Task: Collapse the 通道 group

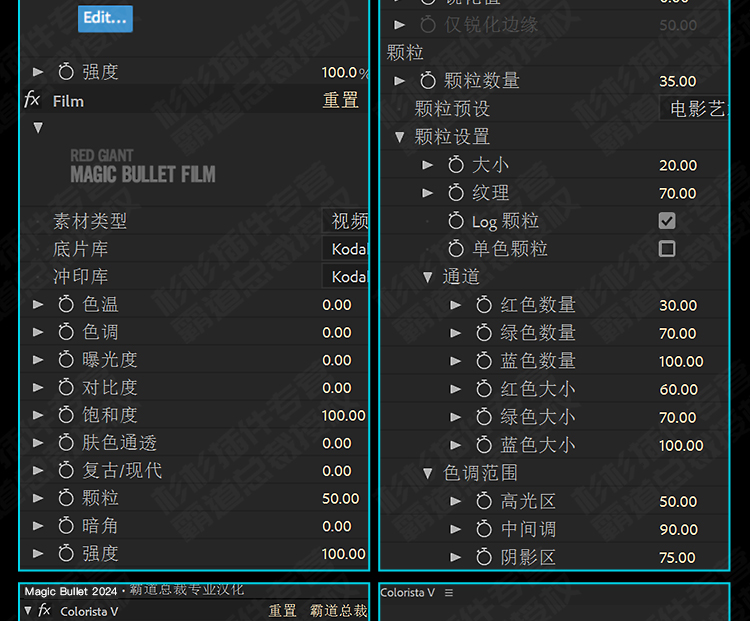Action: 428,277
